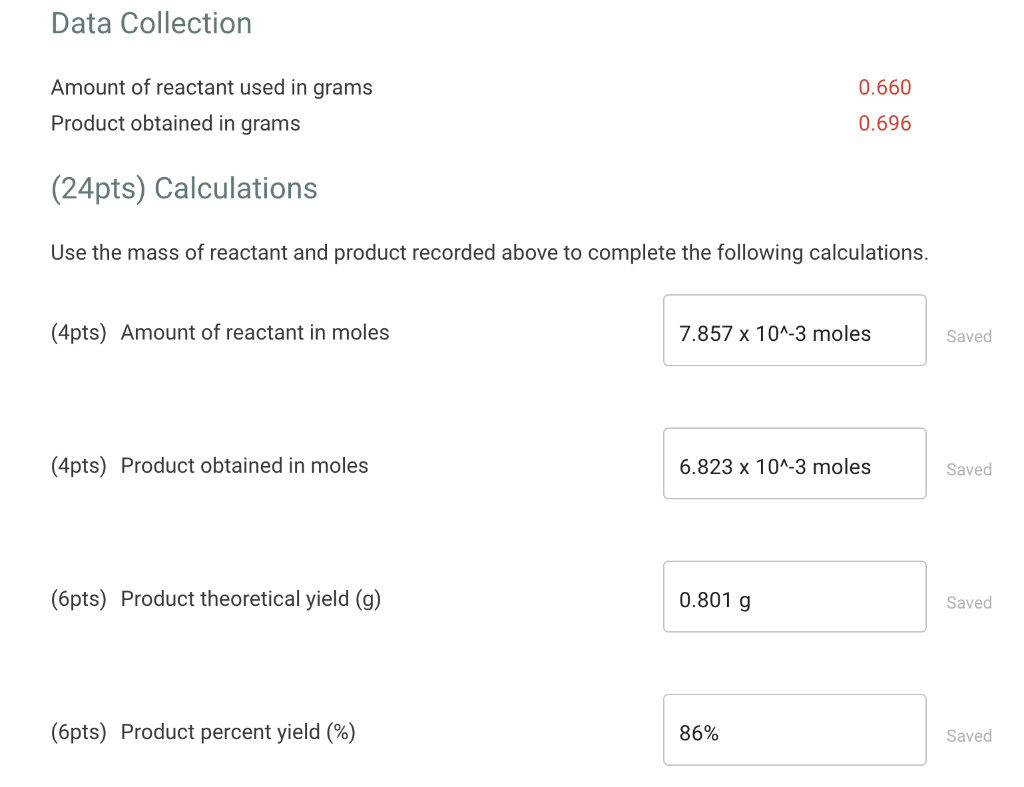Click the (4pts) marker before reactant in moles
The height and width of the screenshot is (787, 1024).
click(x=78, y=332)
